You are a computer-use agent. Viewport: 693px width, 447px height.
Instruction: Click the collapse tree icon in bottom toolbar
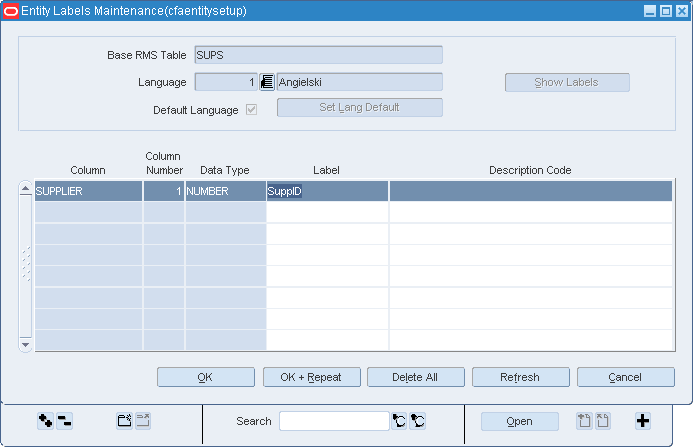[65, 421]
